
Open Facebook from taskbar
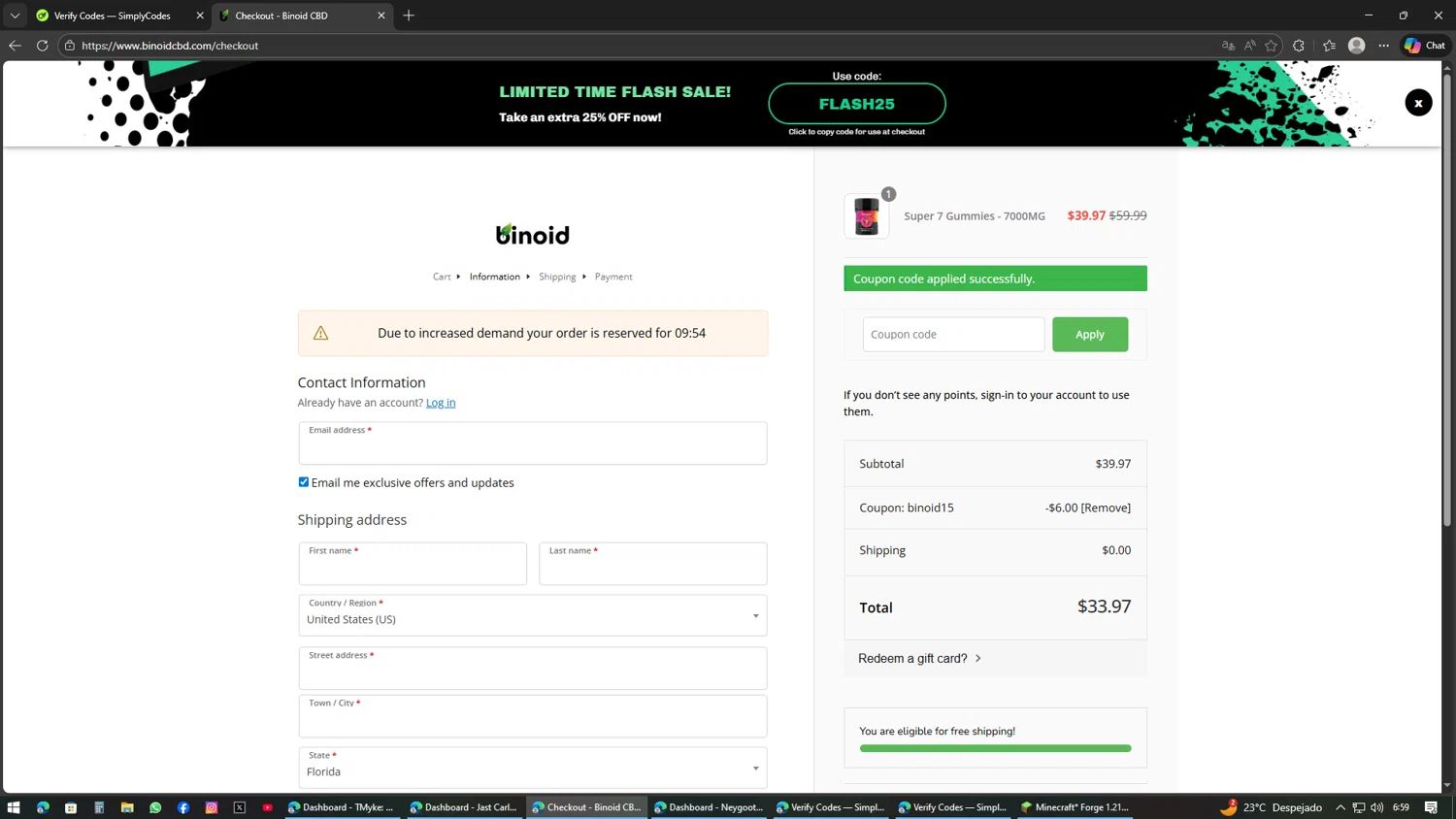click(183, 807)
